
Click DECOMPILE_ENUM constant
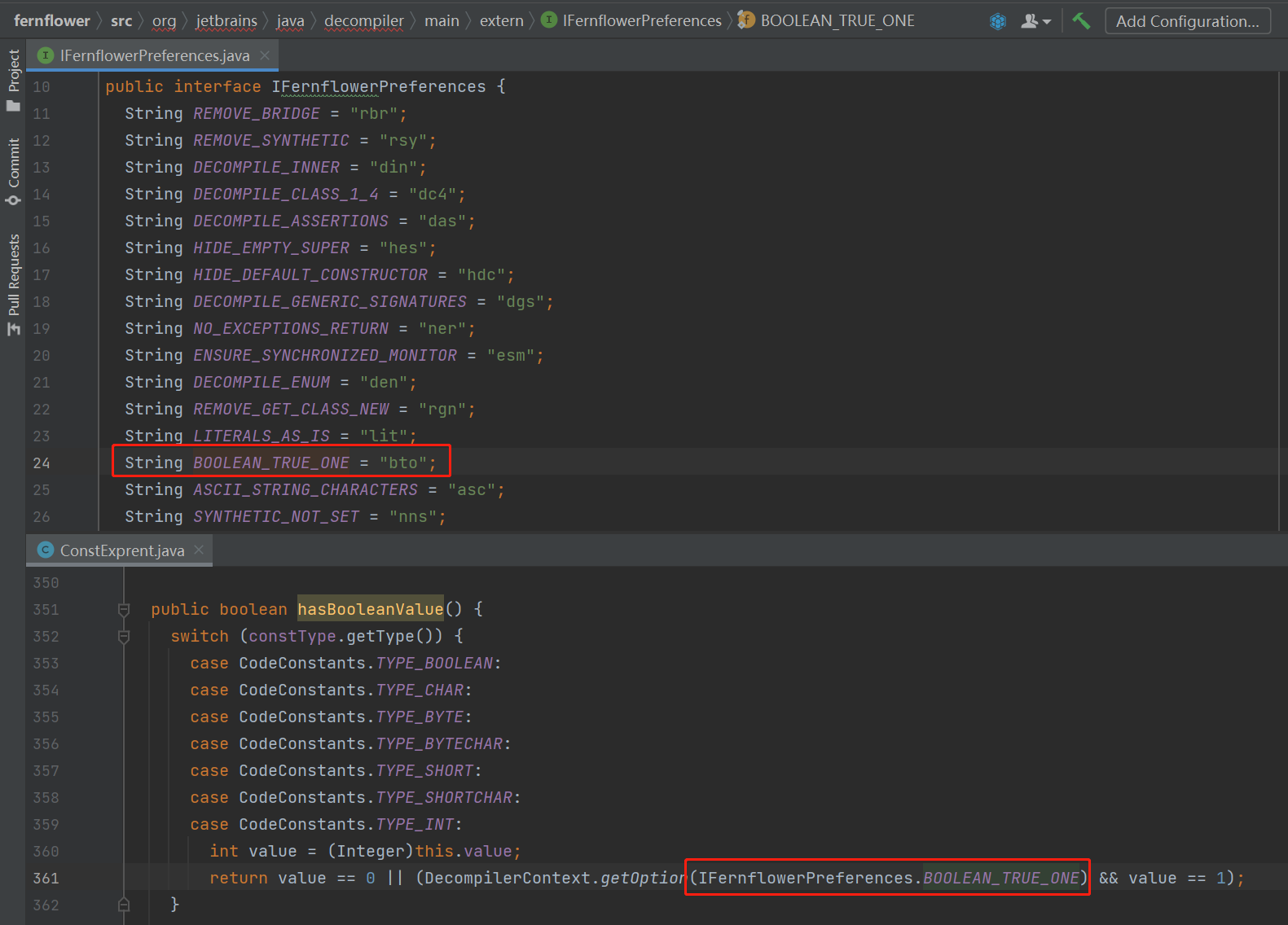(262, 382)
